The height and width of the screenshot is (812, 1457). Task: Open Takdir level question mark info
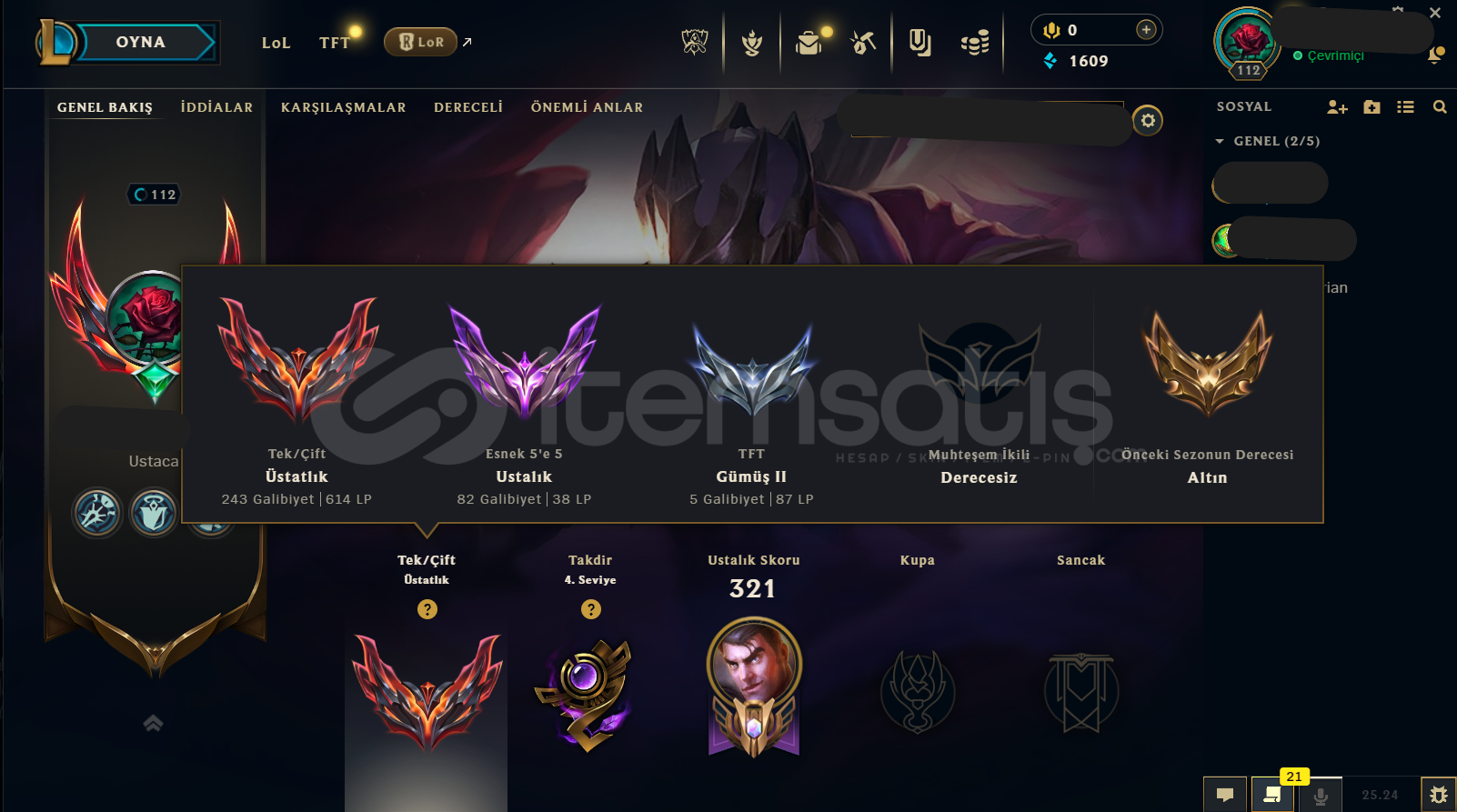pyautogui.click(x=591, y=609)
